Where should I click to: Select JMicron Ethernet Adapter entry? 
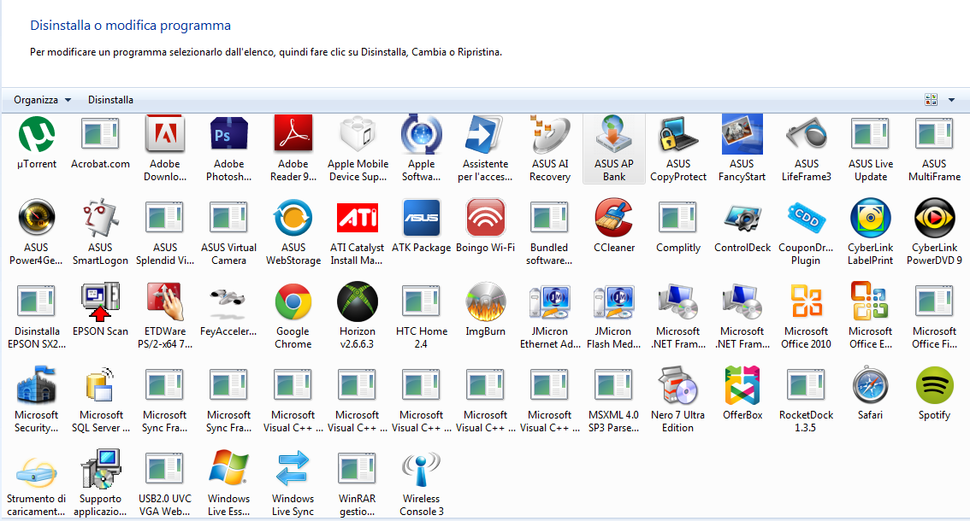click(x=549, y=317)
